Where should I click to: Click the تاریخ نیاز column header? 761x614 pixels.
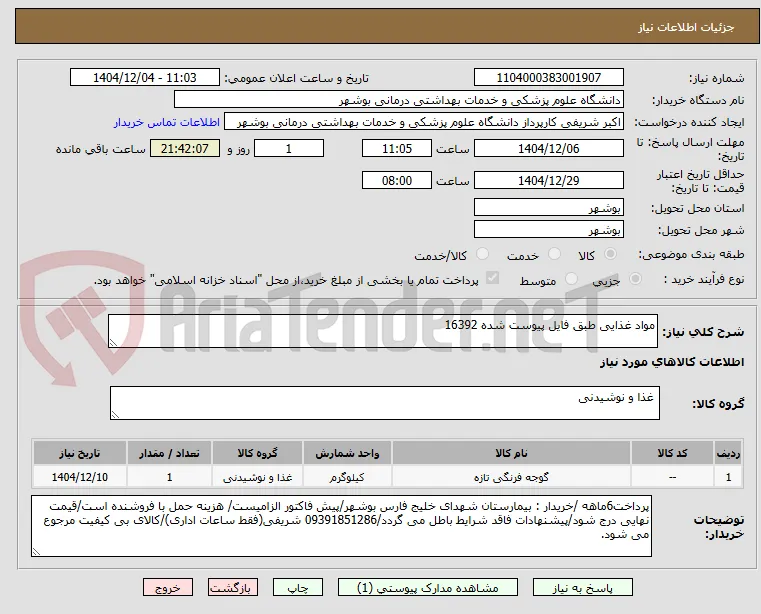click(x=80, y=453)
